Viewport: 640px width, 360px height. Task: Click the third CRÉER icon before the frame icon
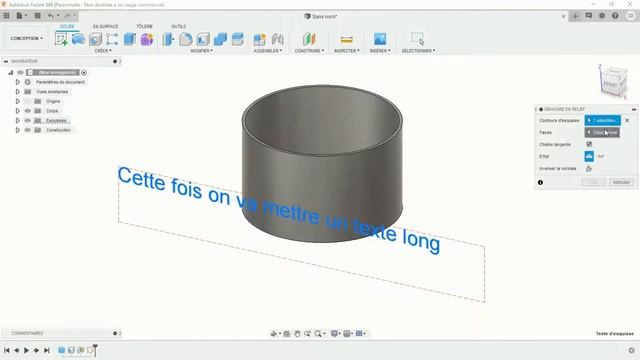pos(96,39)
